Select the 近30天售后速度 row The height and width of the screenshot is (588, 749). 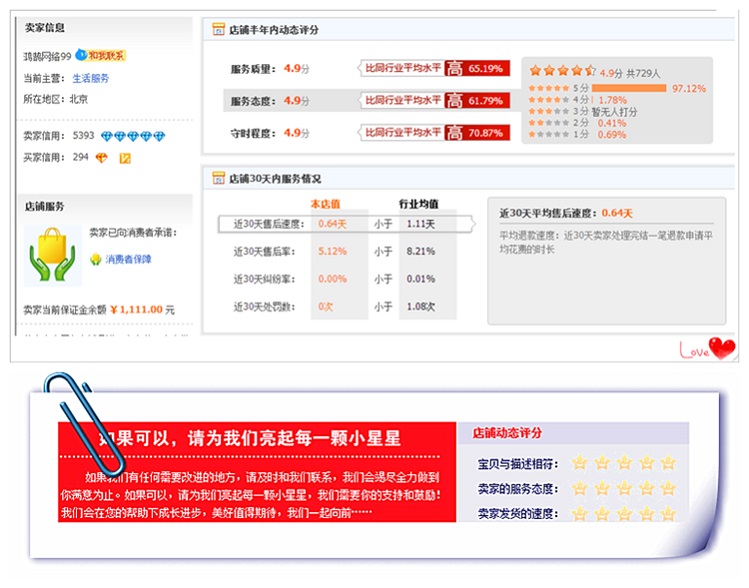[x=347, y=224]
